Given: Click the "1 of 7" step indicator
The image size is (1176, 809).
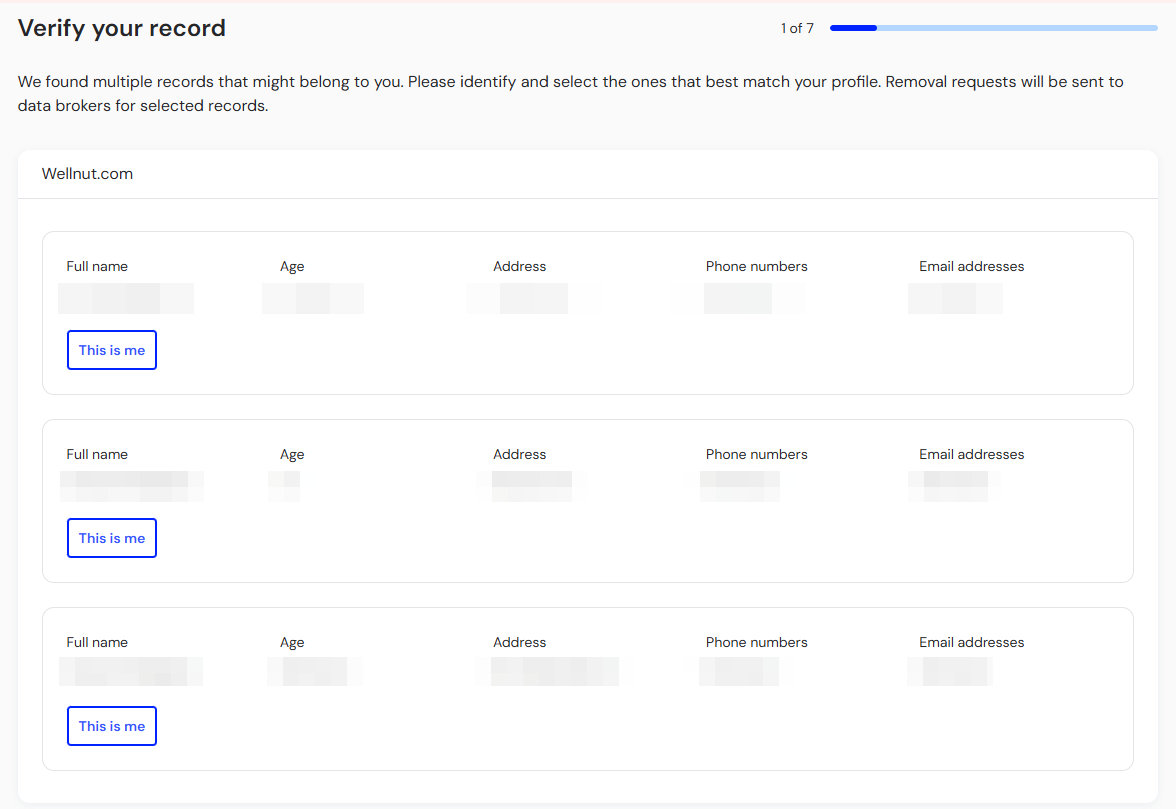Looking at the screenshot, I should point(797,28).
